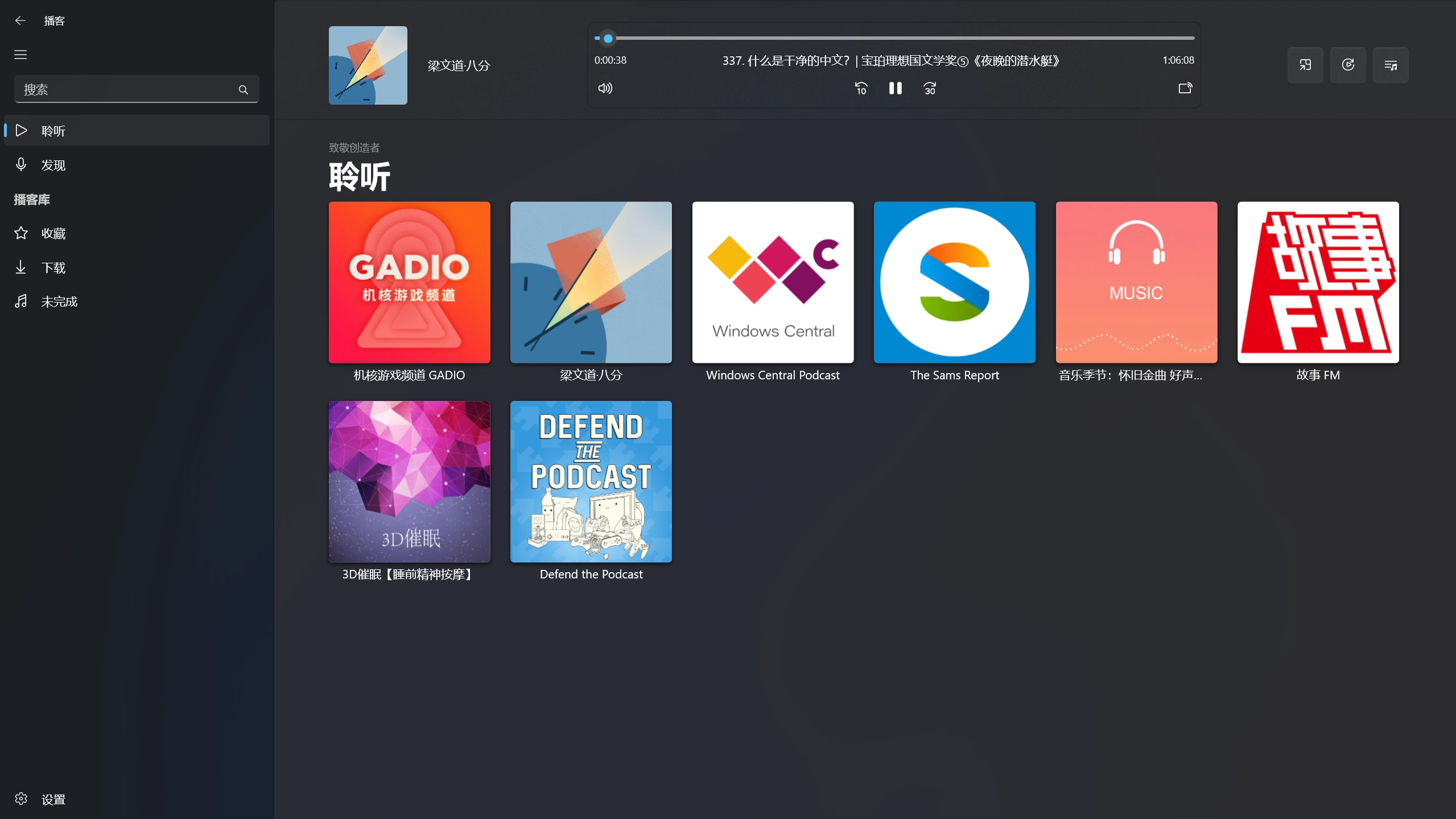The height and width of the screenshot is (819, 1456).
Task: Click the back arrow next to 播客
Action: pyautogui.click(x=20, y=20)
